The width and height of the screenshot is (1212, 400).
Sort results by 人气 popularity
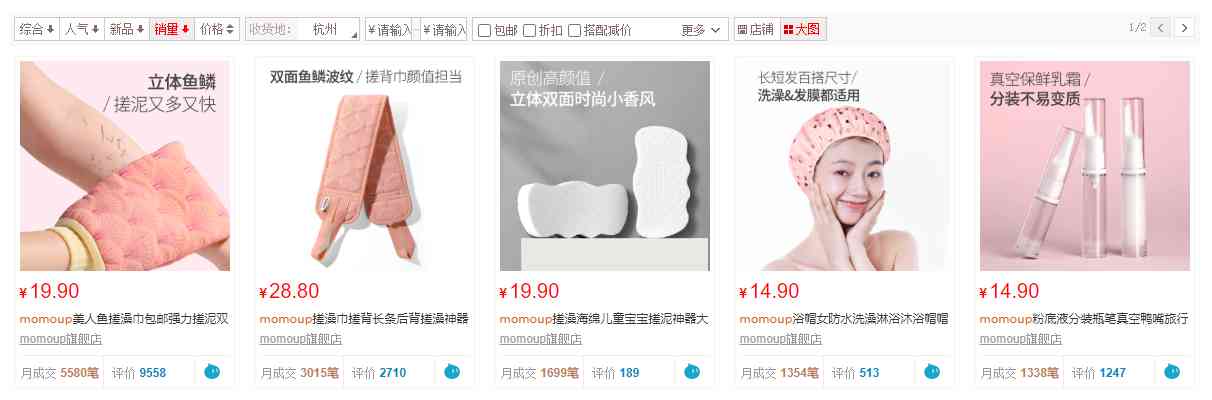tap(83, 29)
